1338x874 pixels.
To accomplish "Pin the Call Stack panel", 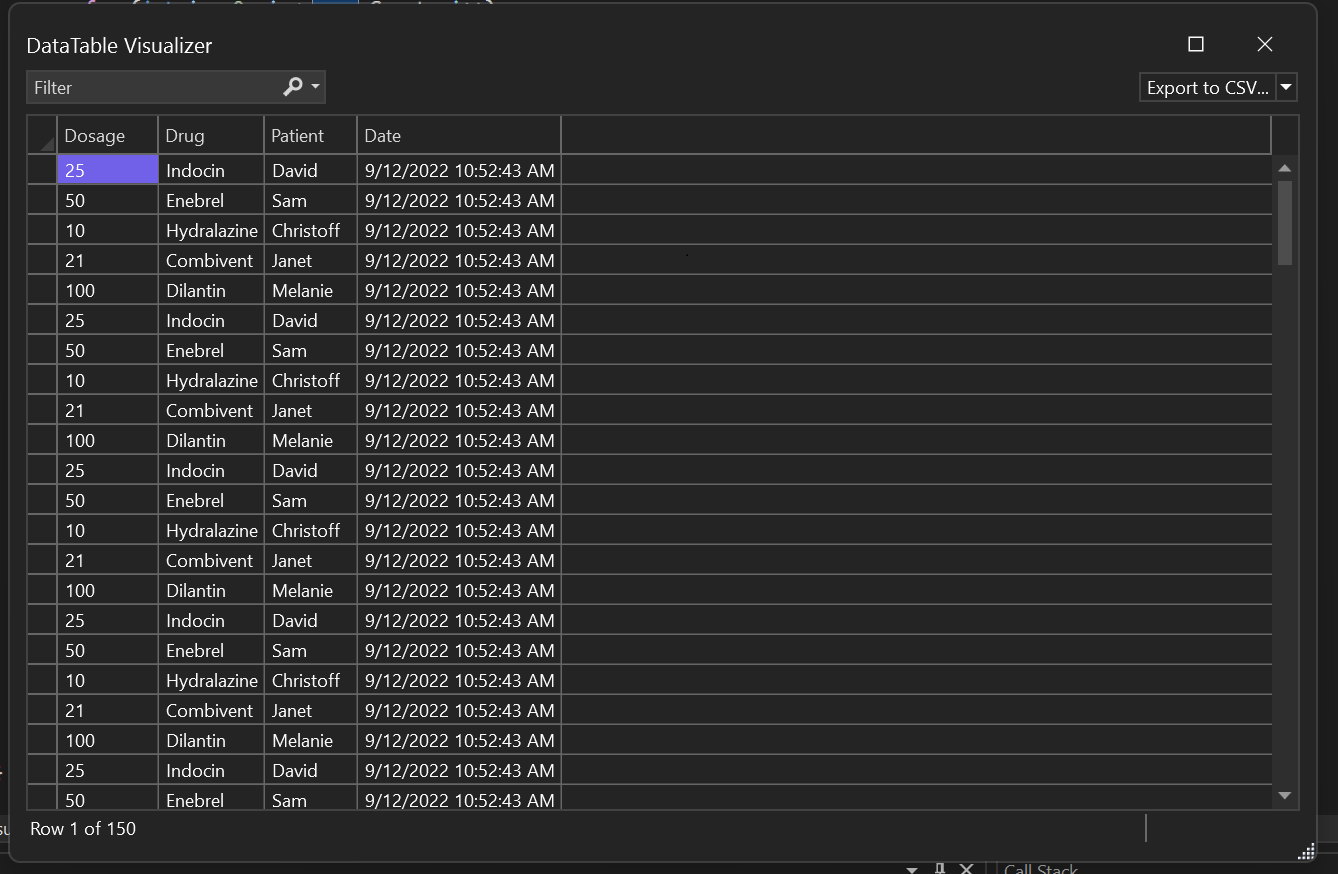I will pyautogui.click(x=939, y=868).
